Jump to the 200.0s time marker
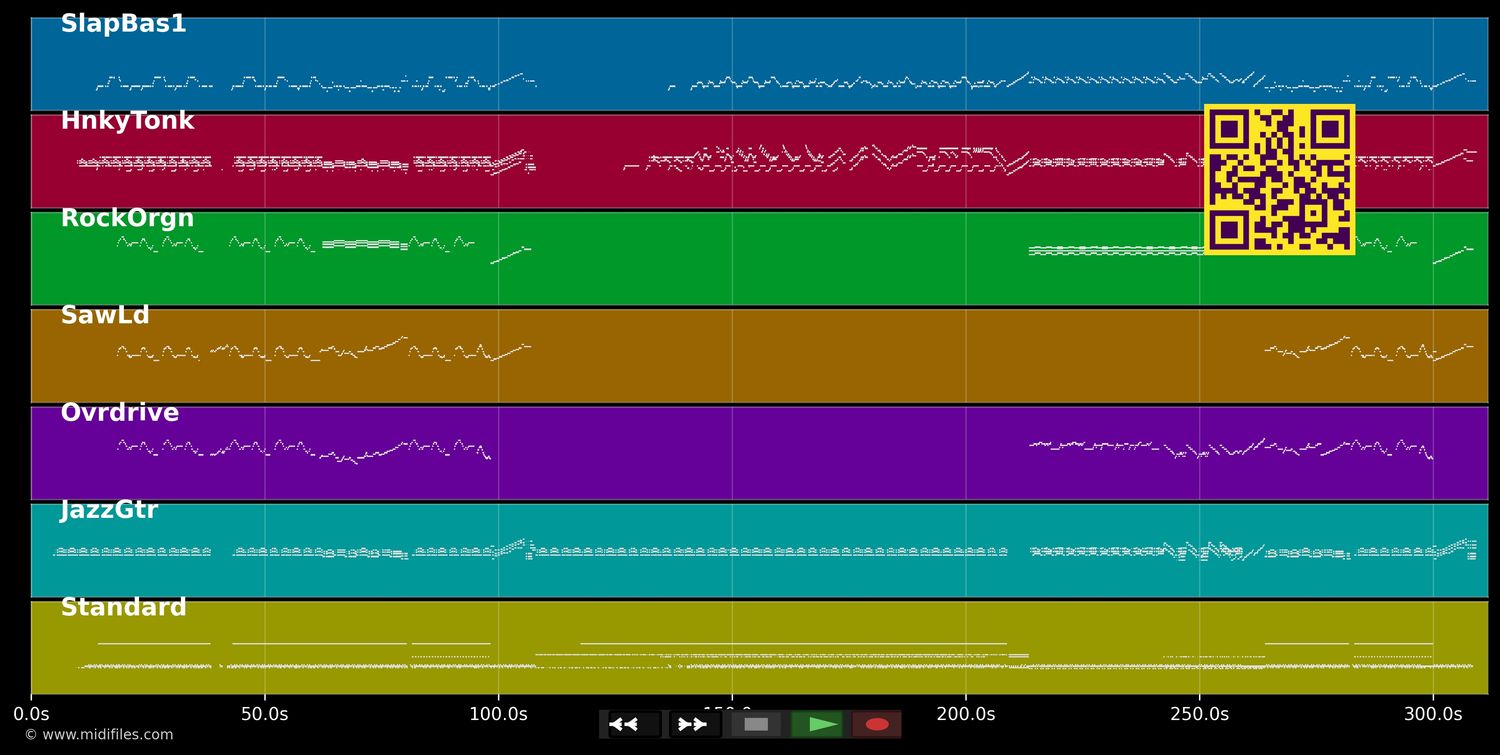 (966, 714)
